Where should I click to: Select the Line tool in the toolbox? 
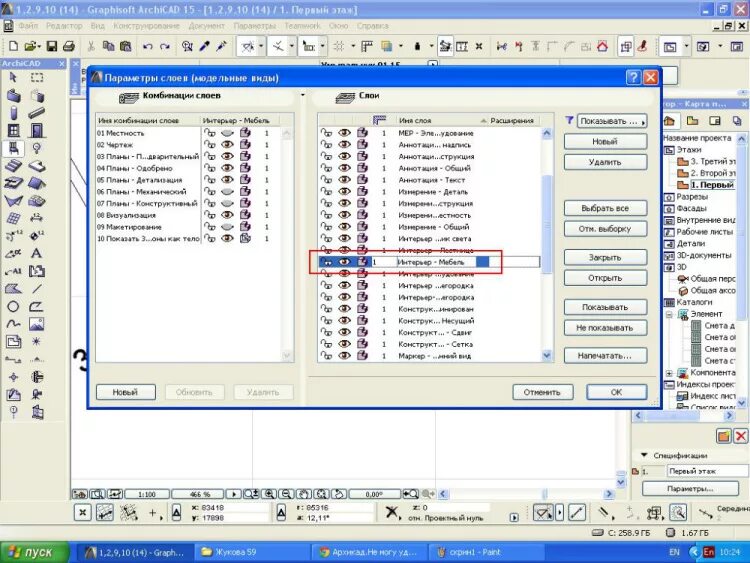37,288
